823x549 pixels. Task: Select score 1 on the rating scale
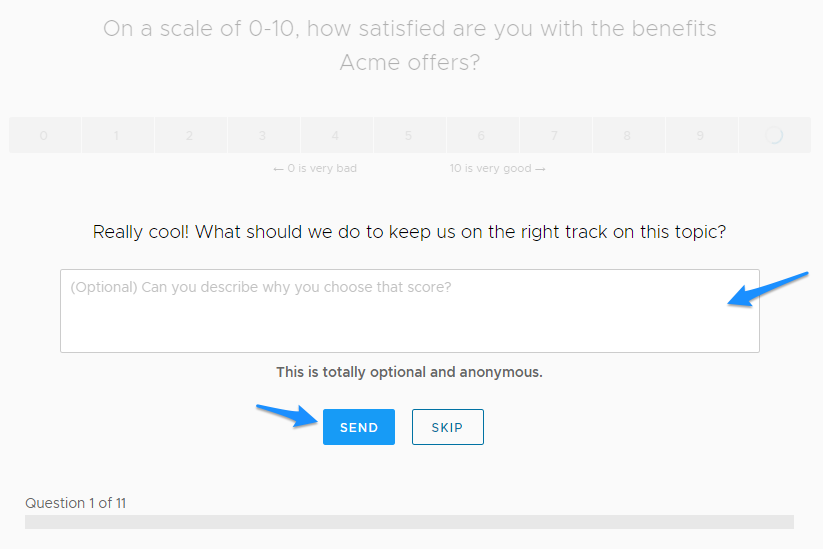click(118, 135)
